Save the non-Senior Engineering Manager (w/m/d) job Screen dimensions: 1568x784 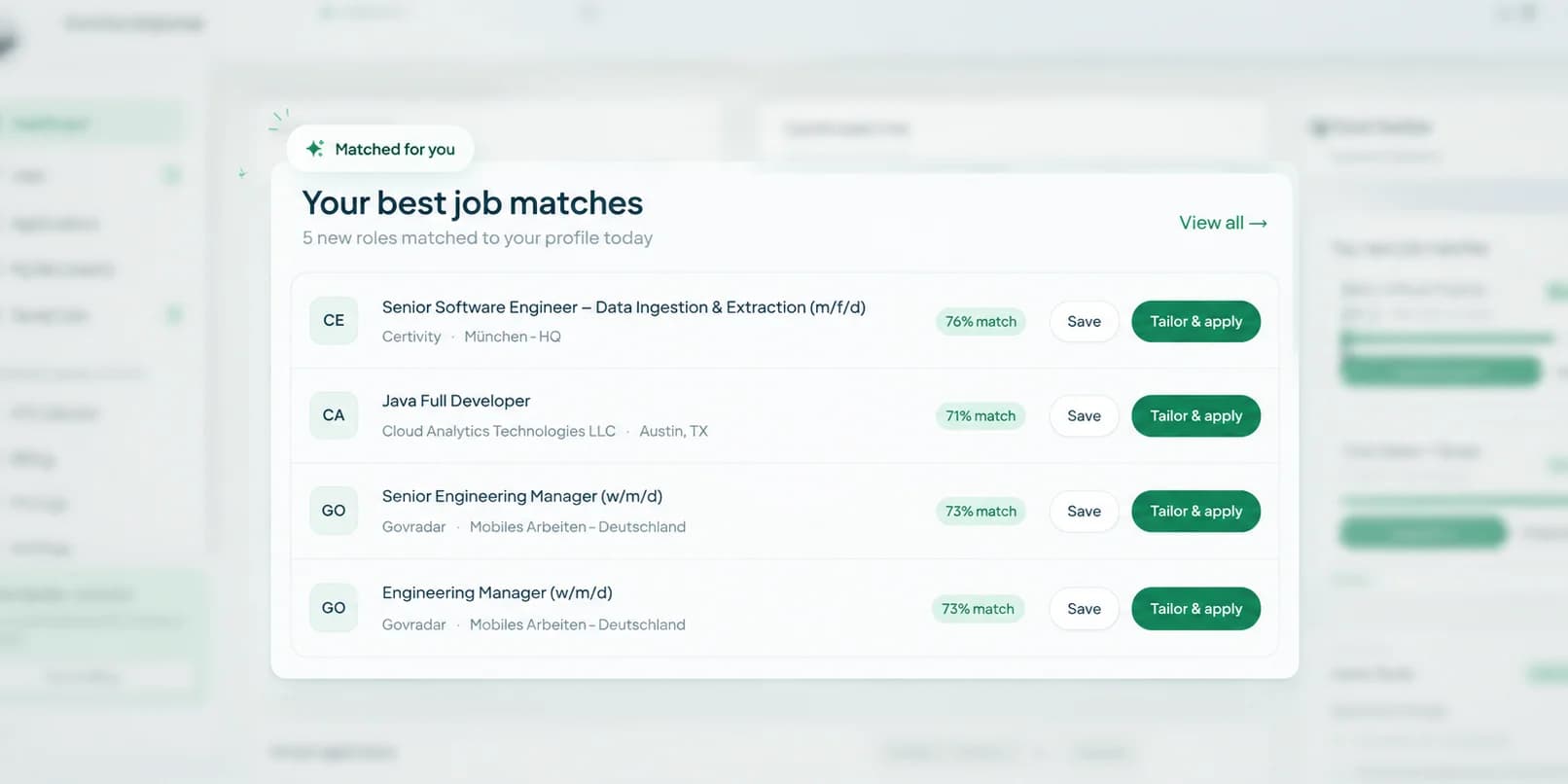pos(1084,609)
